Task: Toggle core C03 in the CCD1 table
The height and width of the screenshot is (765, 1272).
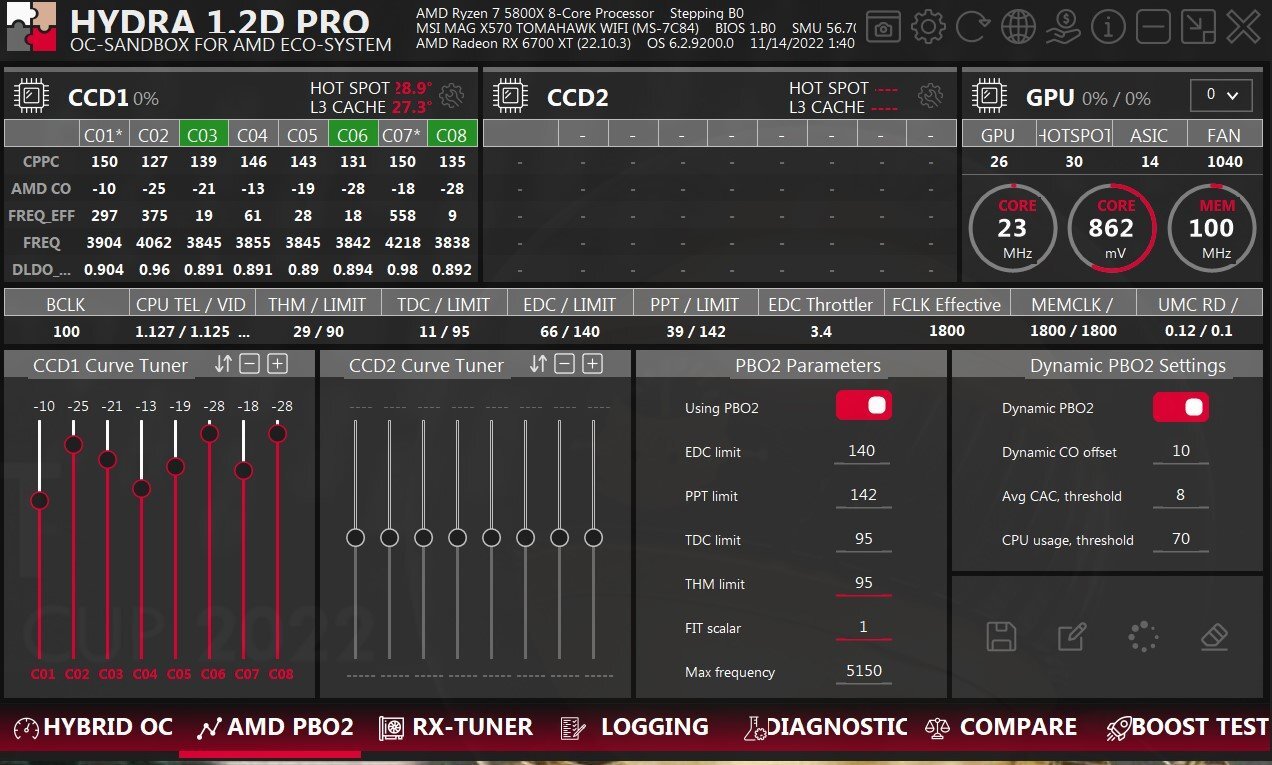Action: 203,134
